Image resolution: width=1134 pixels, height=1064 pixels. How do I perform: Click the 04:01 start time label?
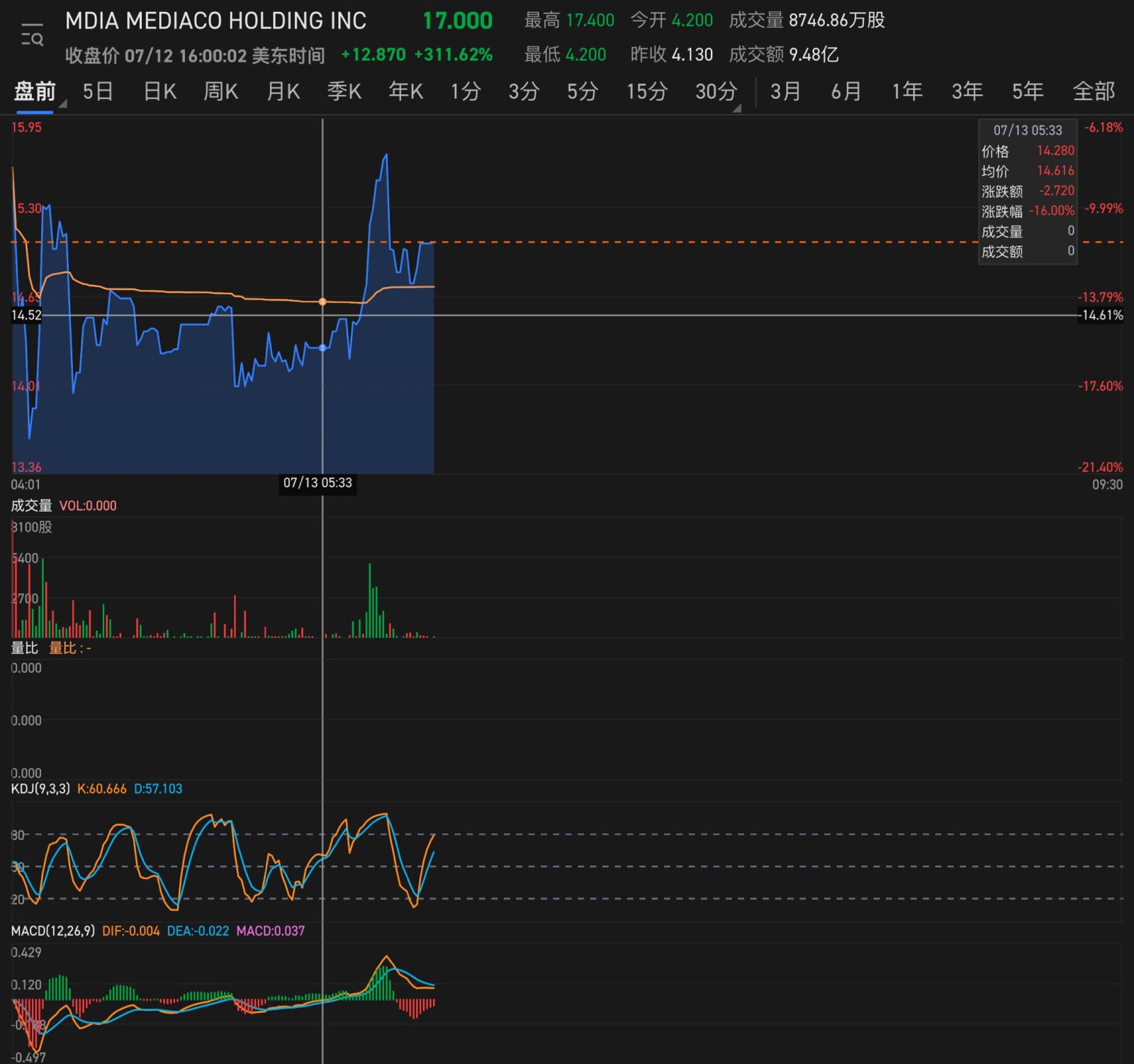click(x=26, y=485)
